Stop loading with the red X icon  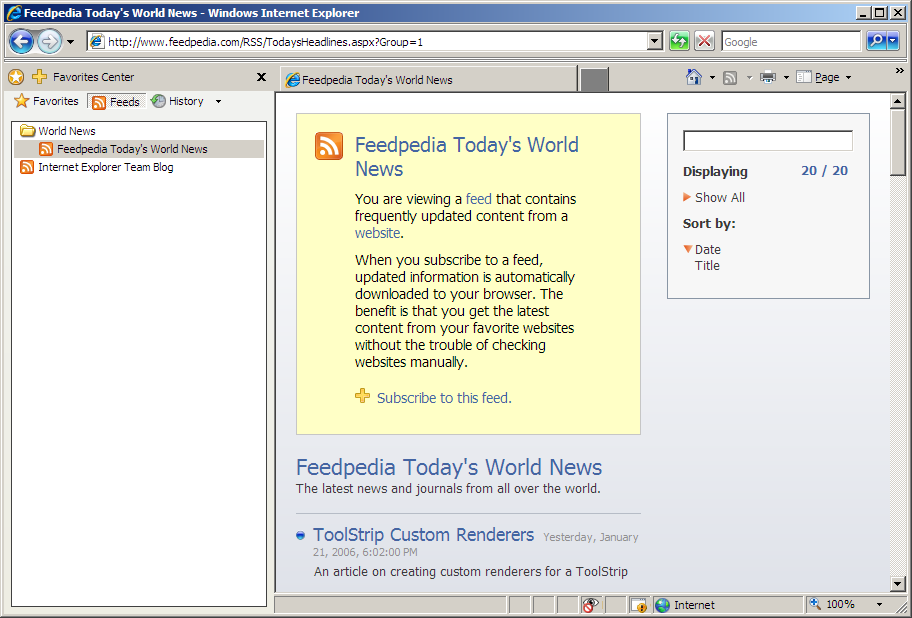click(704, 41)
